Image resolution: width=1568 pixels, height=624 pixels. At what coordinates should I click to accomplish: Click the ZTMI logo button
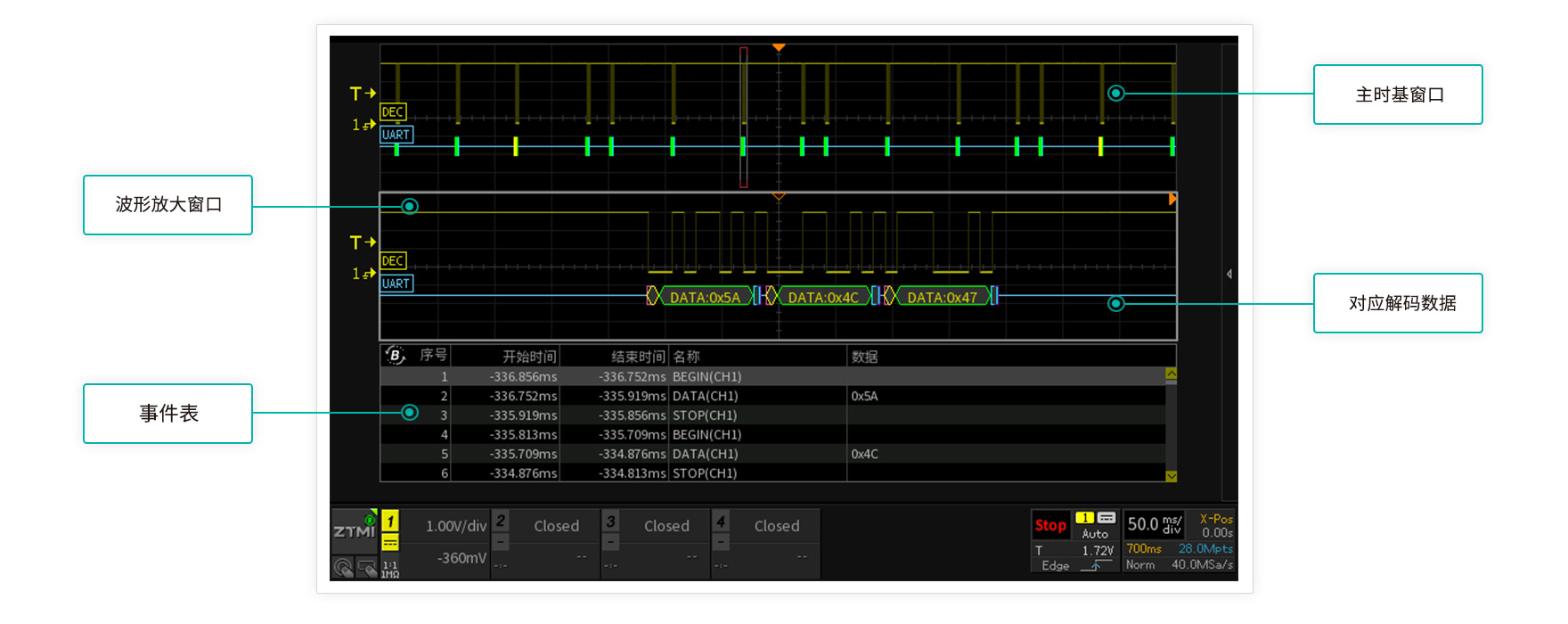[x=354, y=530]
